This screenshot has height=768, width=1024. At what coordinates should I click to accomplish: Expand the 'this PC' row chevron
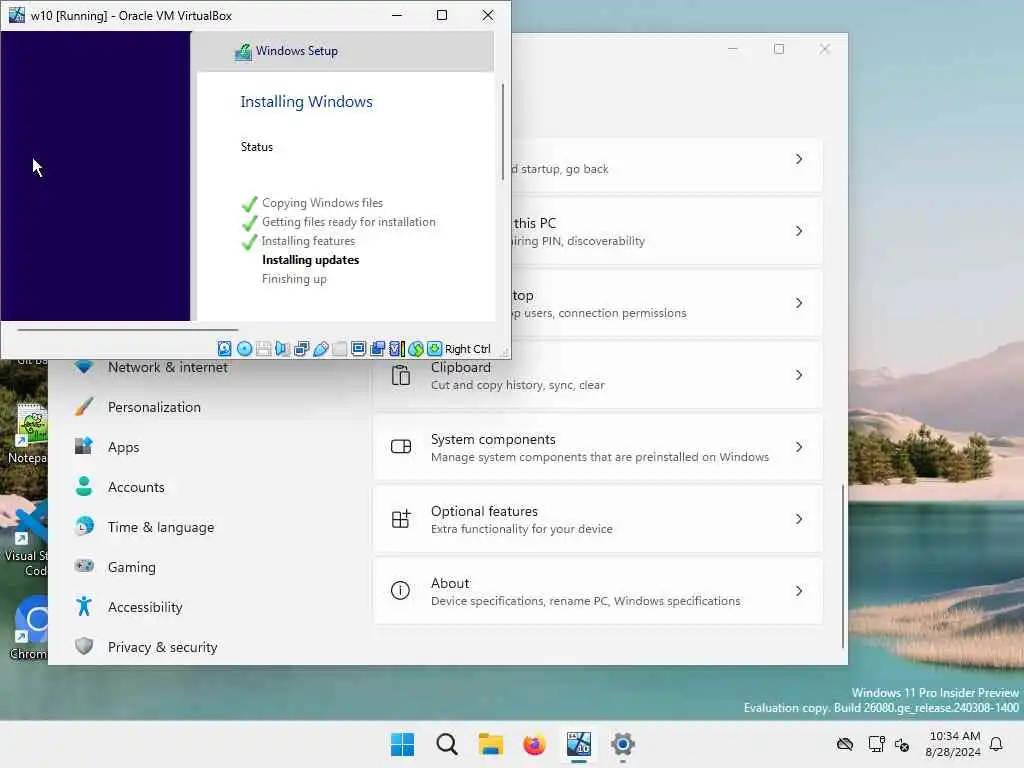click(799, 231)
